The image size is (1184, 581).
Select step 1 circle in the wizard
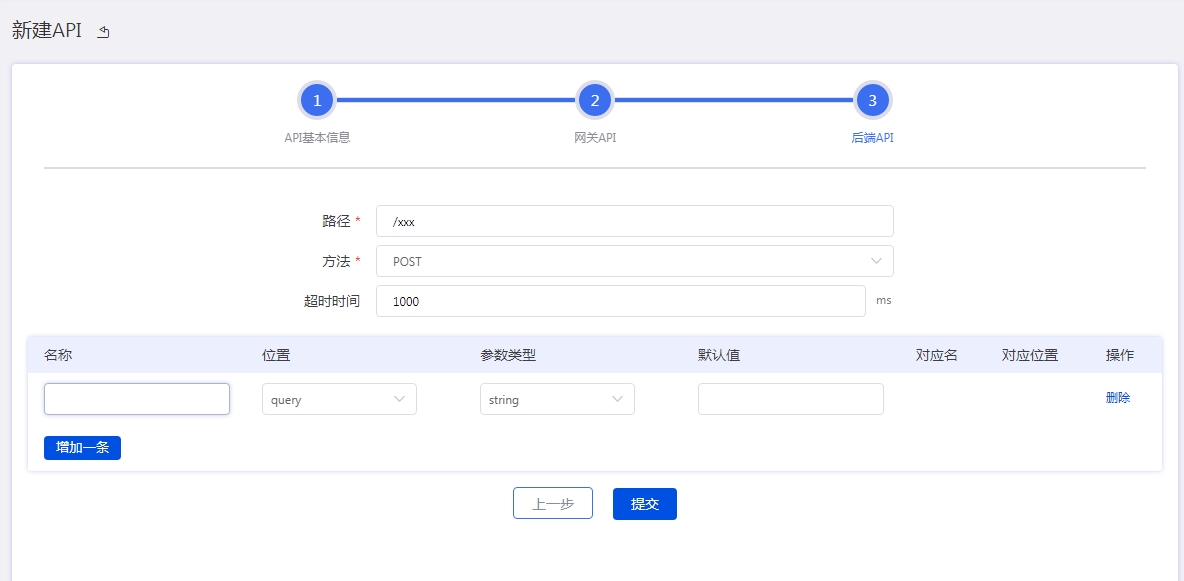tap(317, 100)
